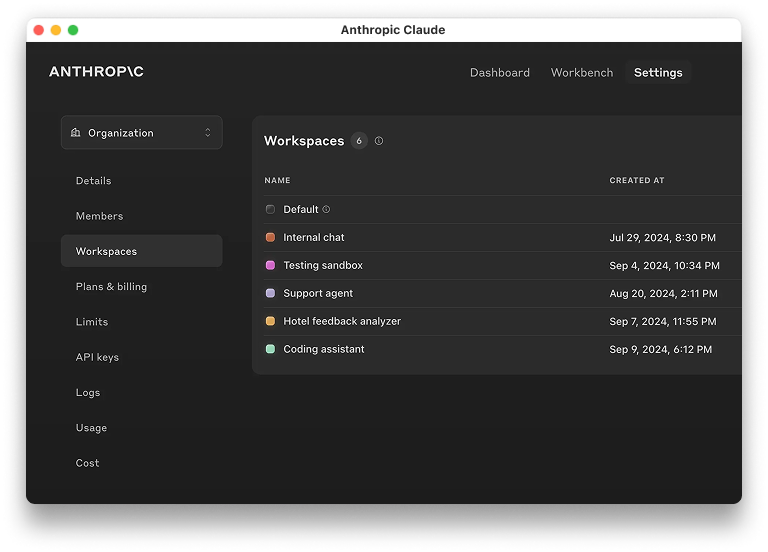Image resolution: width=768 pixels, height=552 pixels.
Task: Select the Settings tab
Action: 658,72
